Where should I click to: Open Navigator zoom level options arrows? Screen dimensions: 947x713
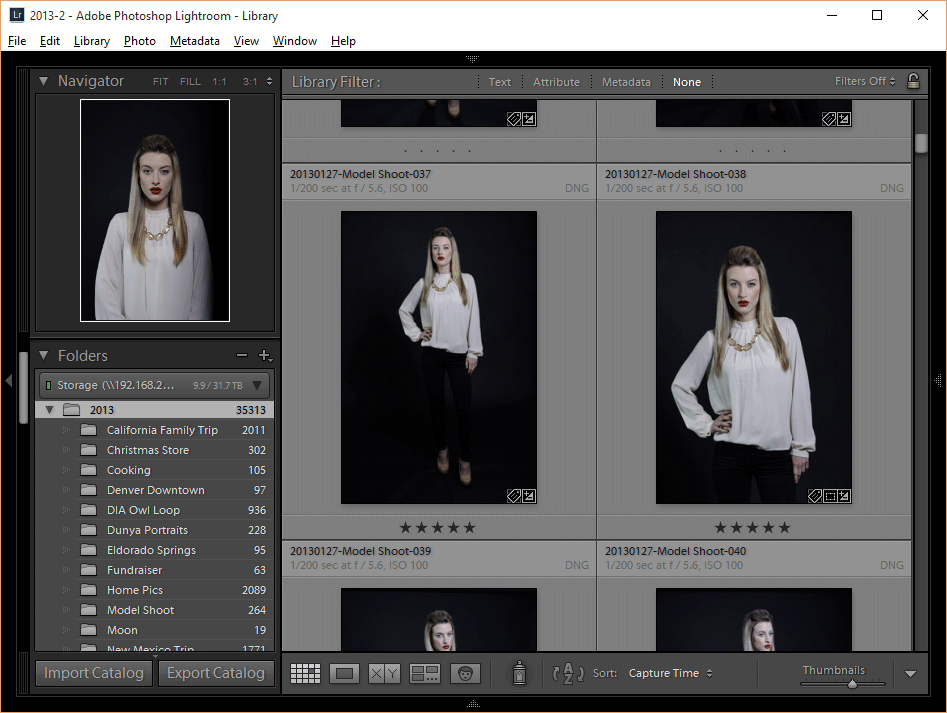tap(269, 81)
